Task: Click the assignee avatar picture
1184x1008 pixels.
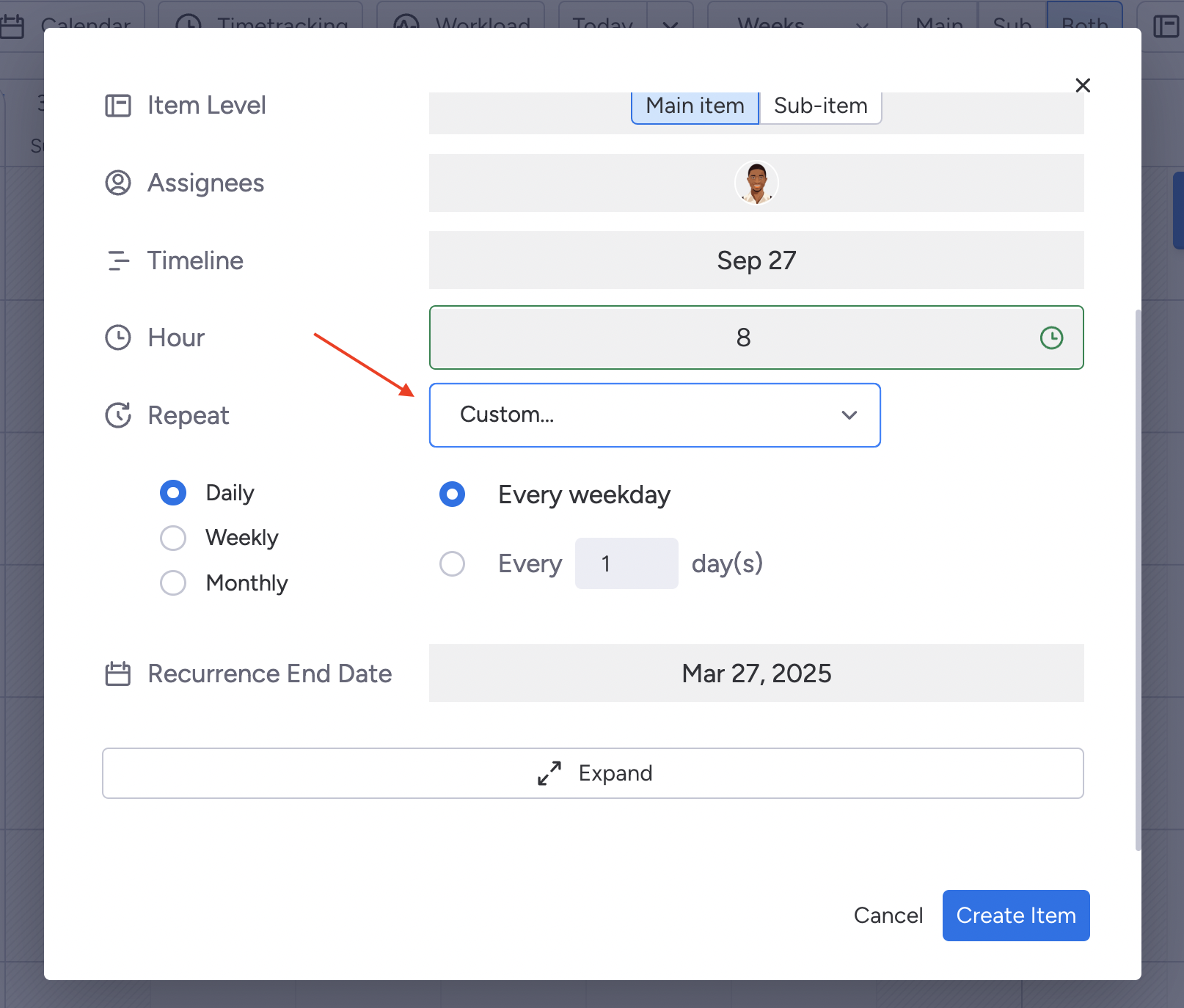Action: (x=756, y=183)
